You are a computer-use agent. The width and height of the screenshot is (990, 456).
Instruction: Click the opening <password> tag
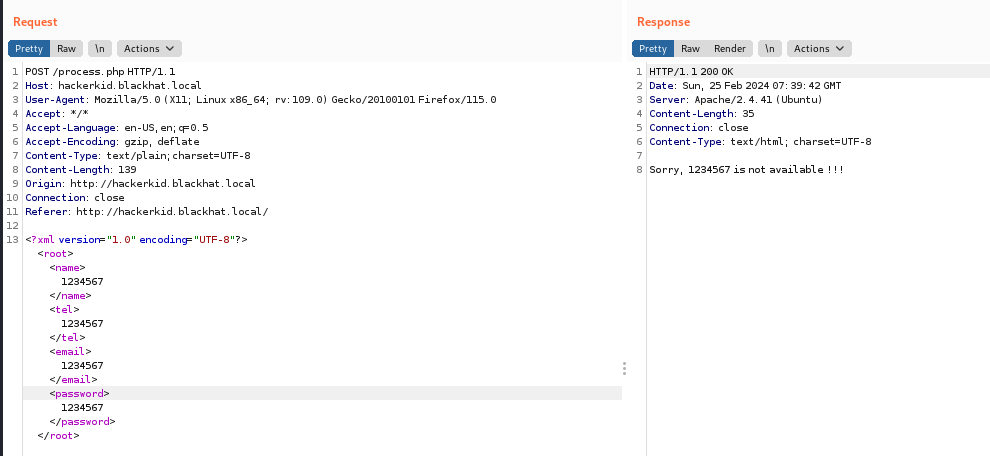click(80, 393)
